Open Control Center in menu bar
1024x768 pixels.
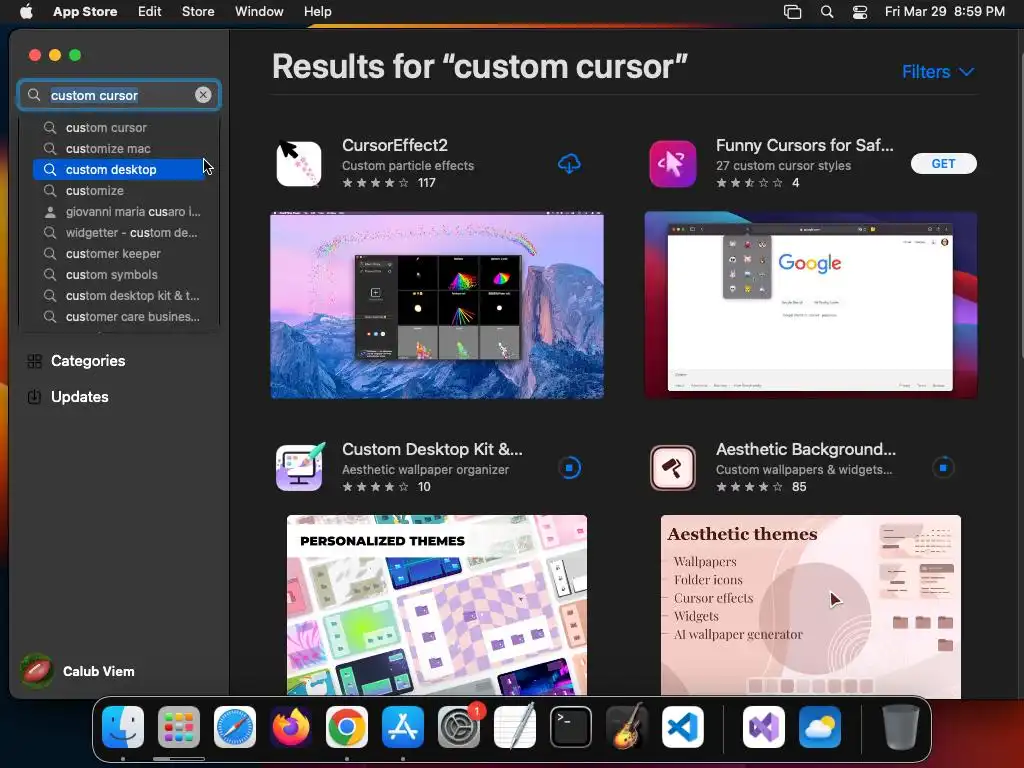coord(860,12)
